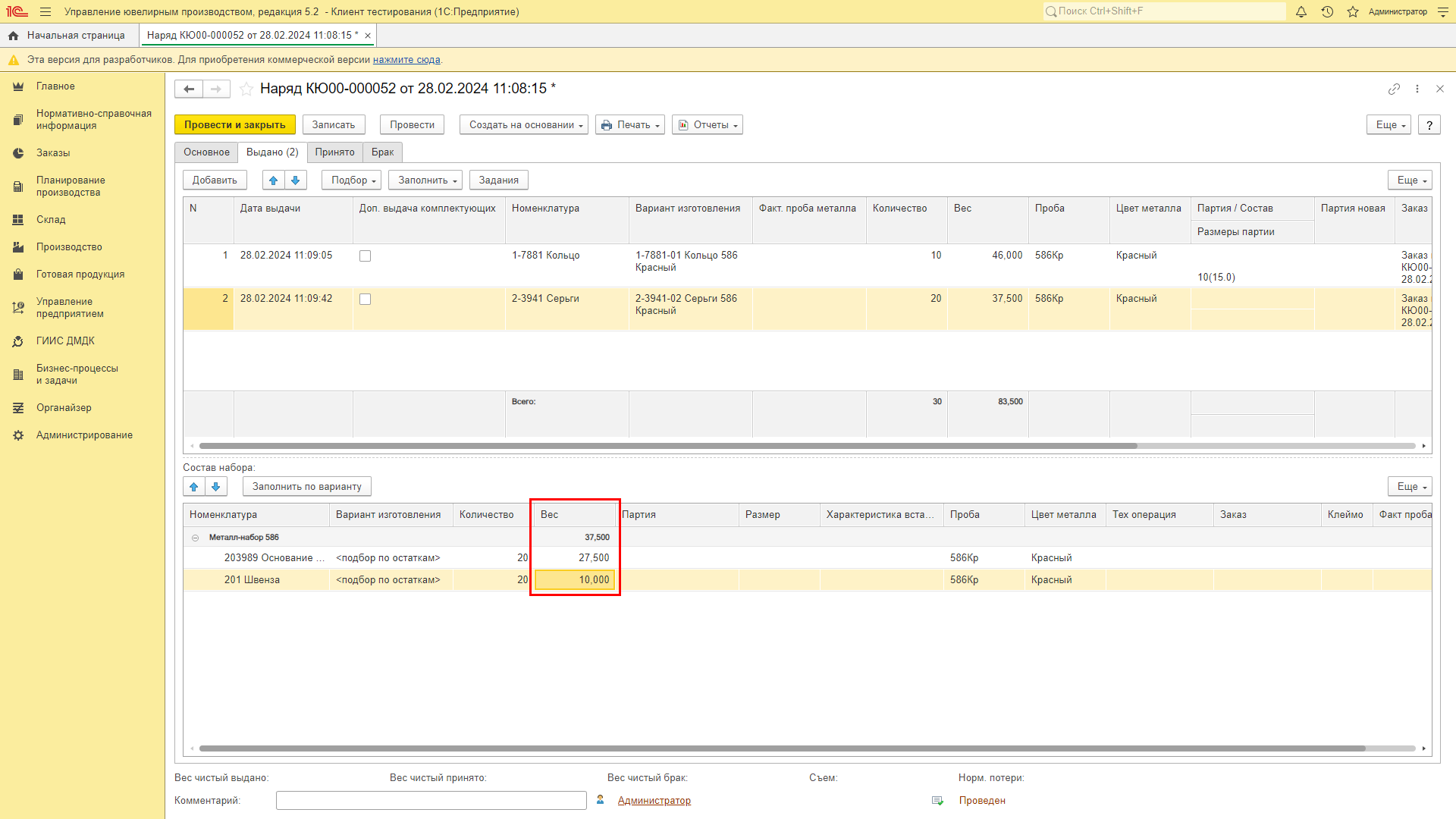Open document more-options dots
This screenshot has width=1456, height=819.
(1417, 89)
